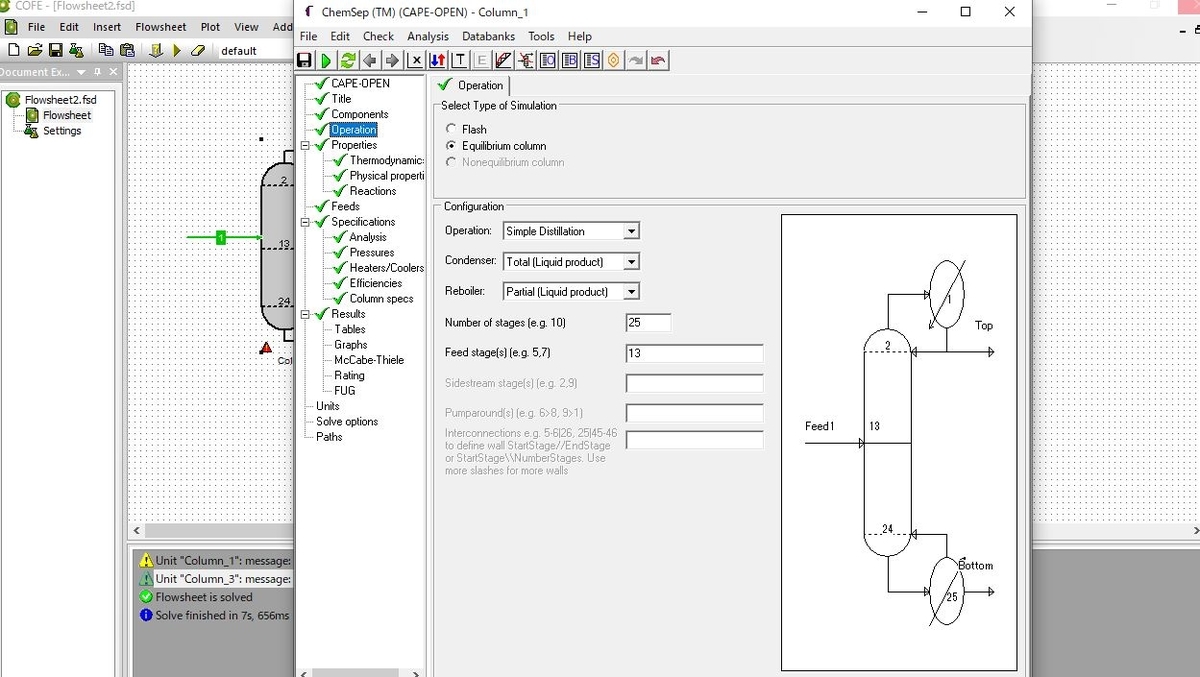The width and height of the screenshot is (1200, 677).
Task: Click the red undo arrow in ChemSep
Action: [657, 61]
